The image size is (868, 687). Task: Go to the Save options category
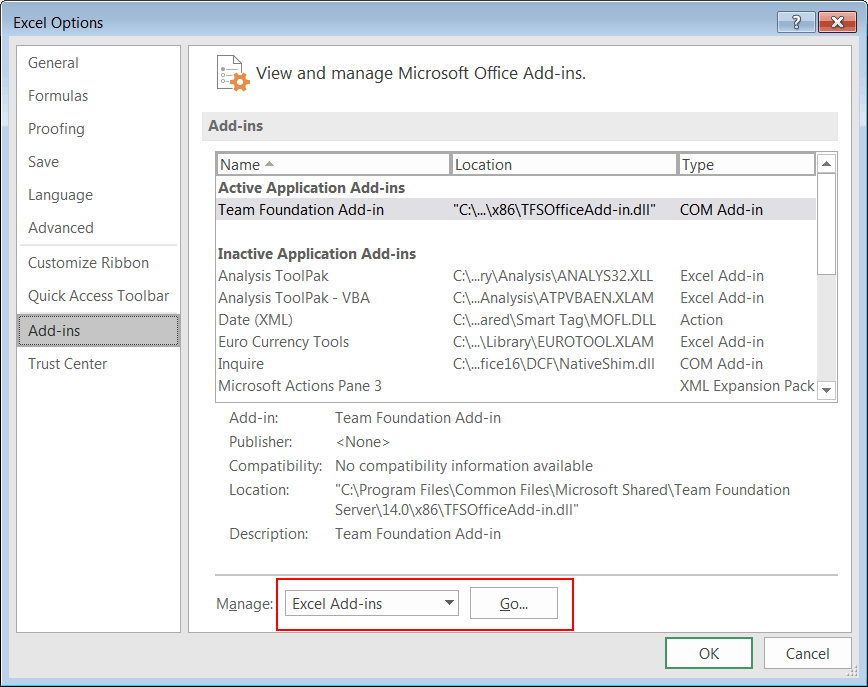pos(44,162)
